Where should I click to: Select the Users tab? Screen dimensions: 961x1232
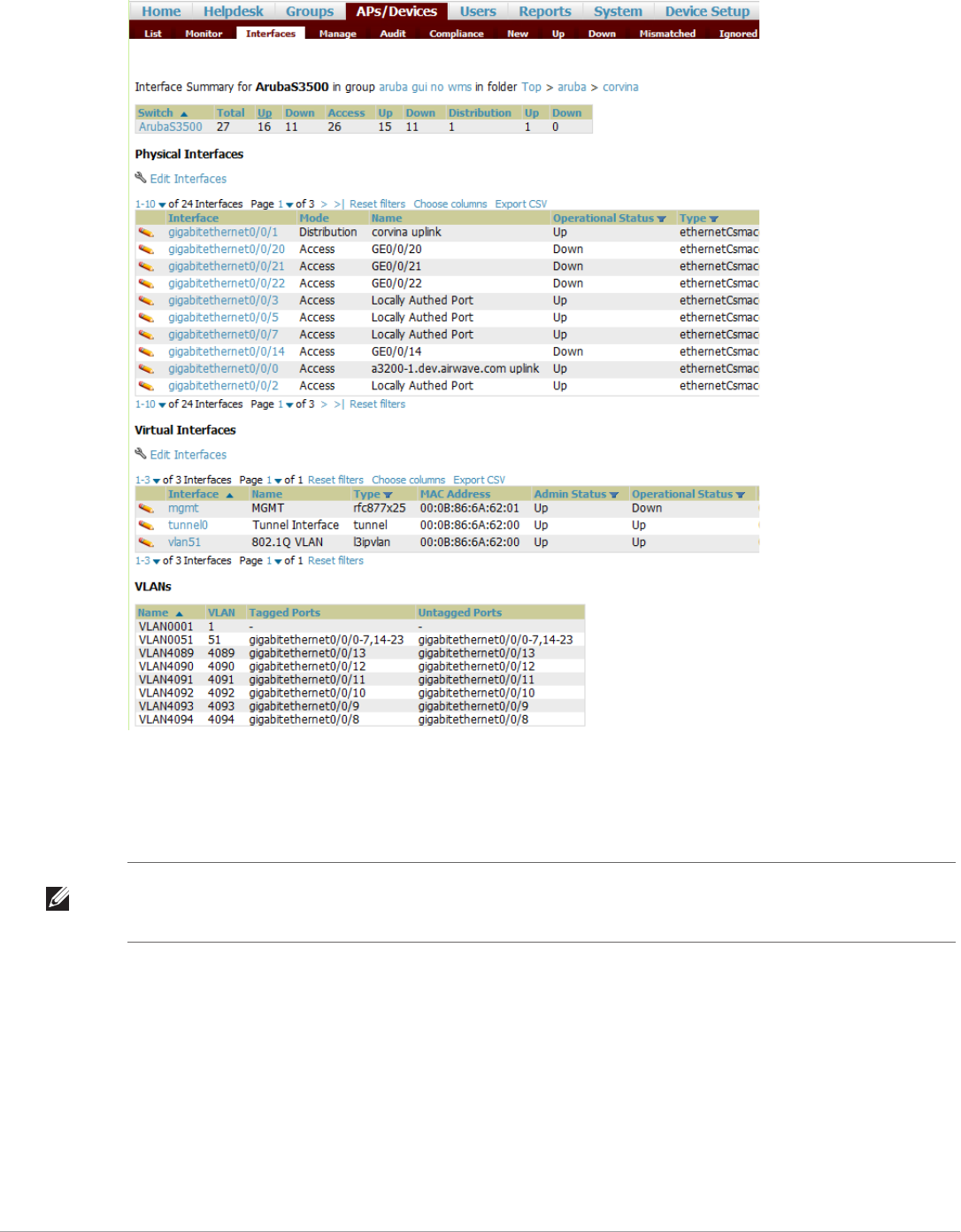point(478,12)
